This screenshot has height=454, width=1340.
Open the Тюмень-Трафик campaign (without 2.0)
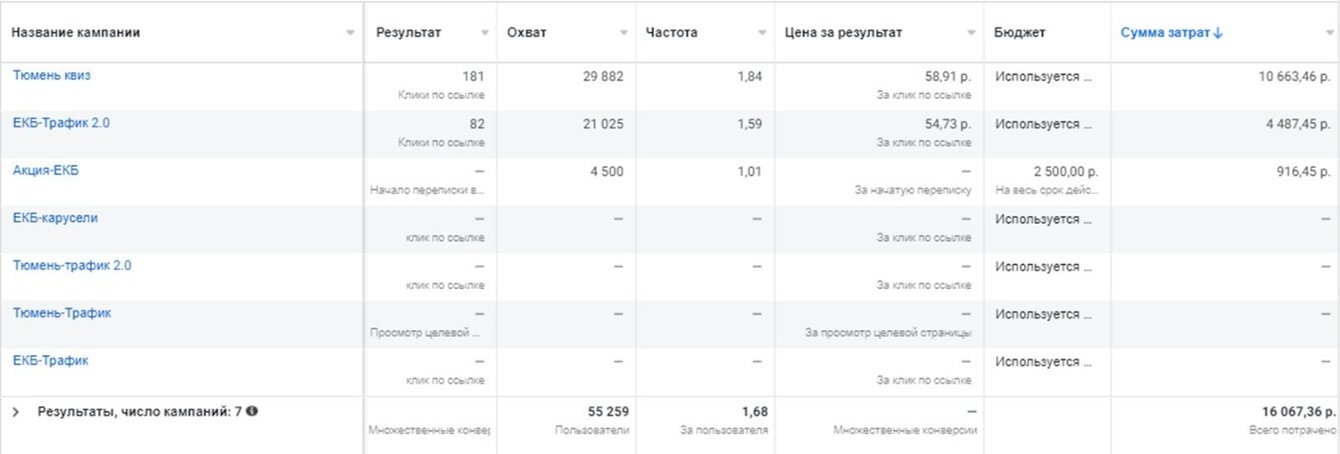pos(62,312)
